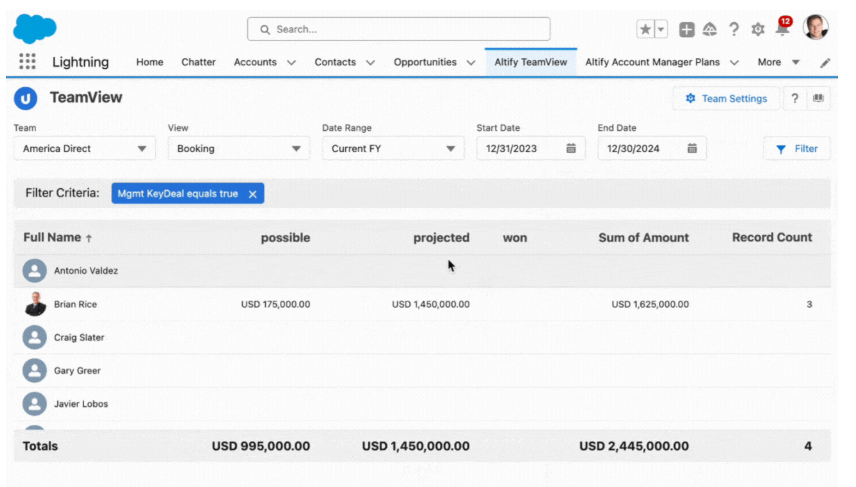The height and width of the screenshot is (487, 856).
Task: Open the Setup gear icon
Action: pyautogui.click(x=758, y=29)
